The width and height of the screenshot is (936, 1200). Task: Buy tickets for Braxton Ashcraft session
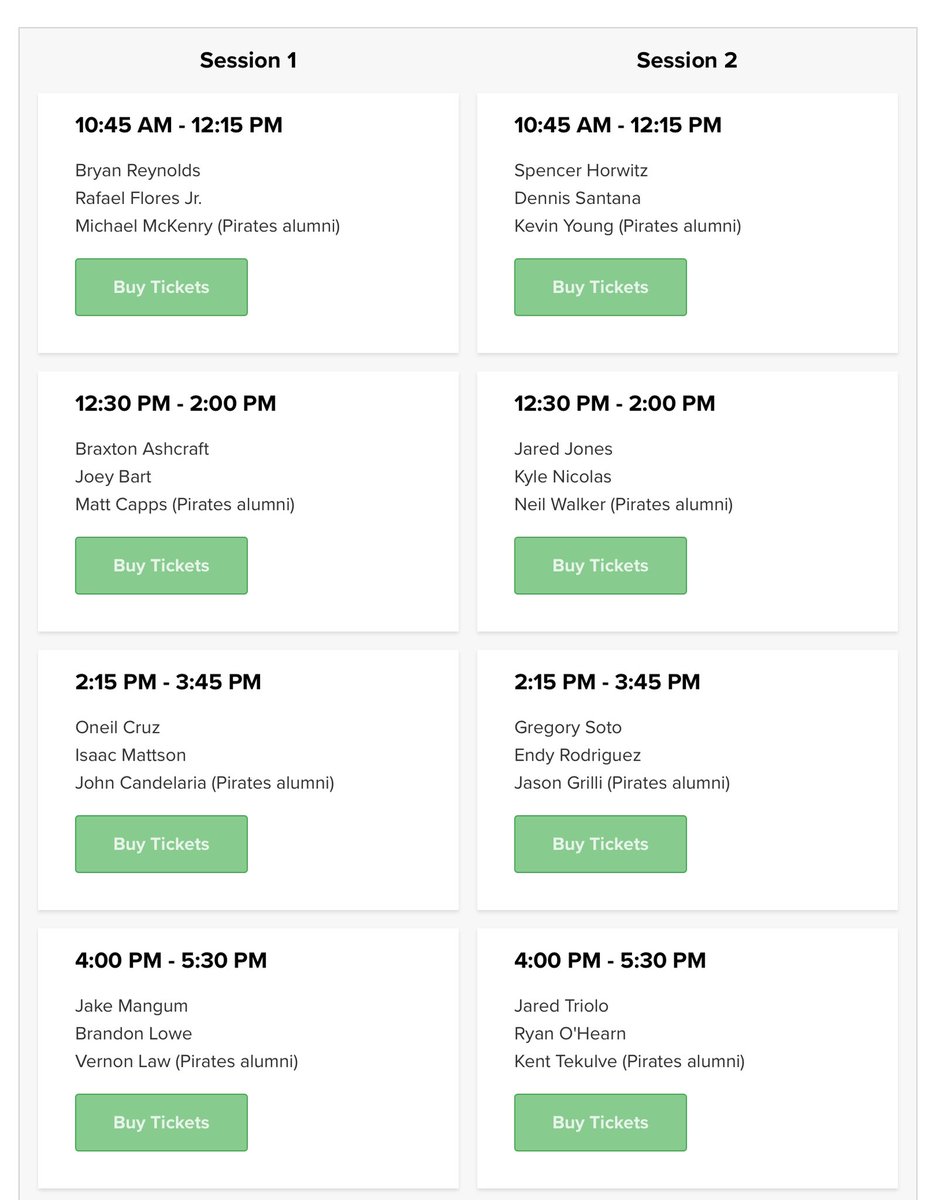pyautogui.click(x=161, y=565)
